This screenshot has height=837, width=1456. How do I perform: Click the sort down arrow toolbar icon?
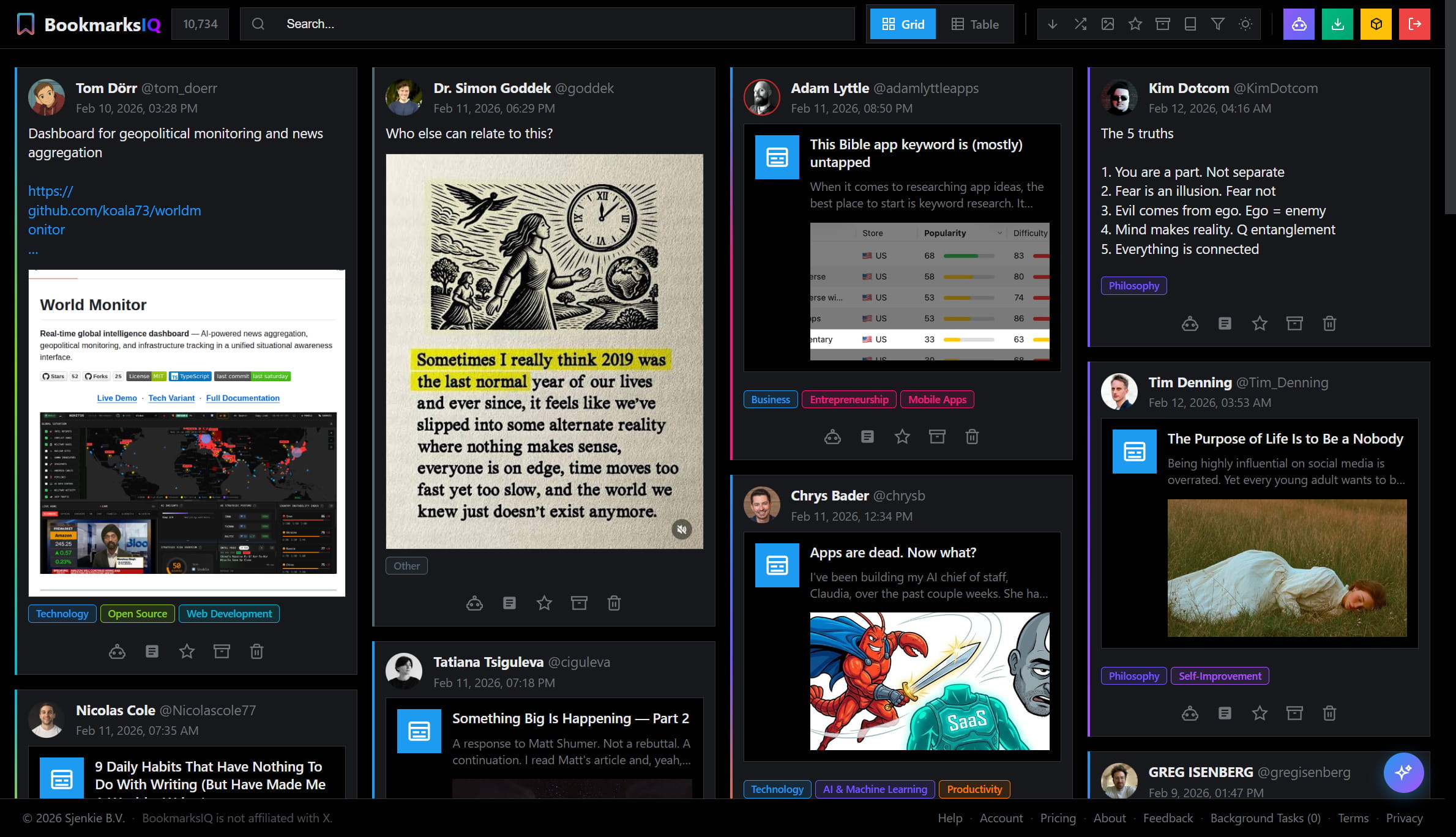coord(1053,24)
